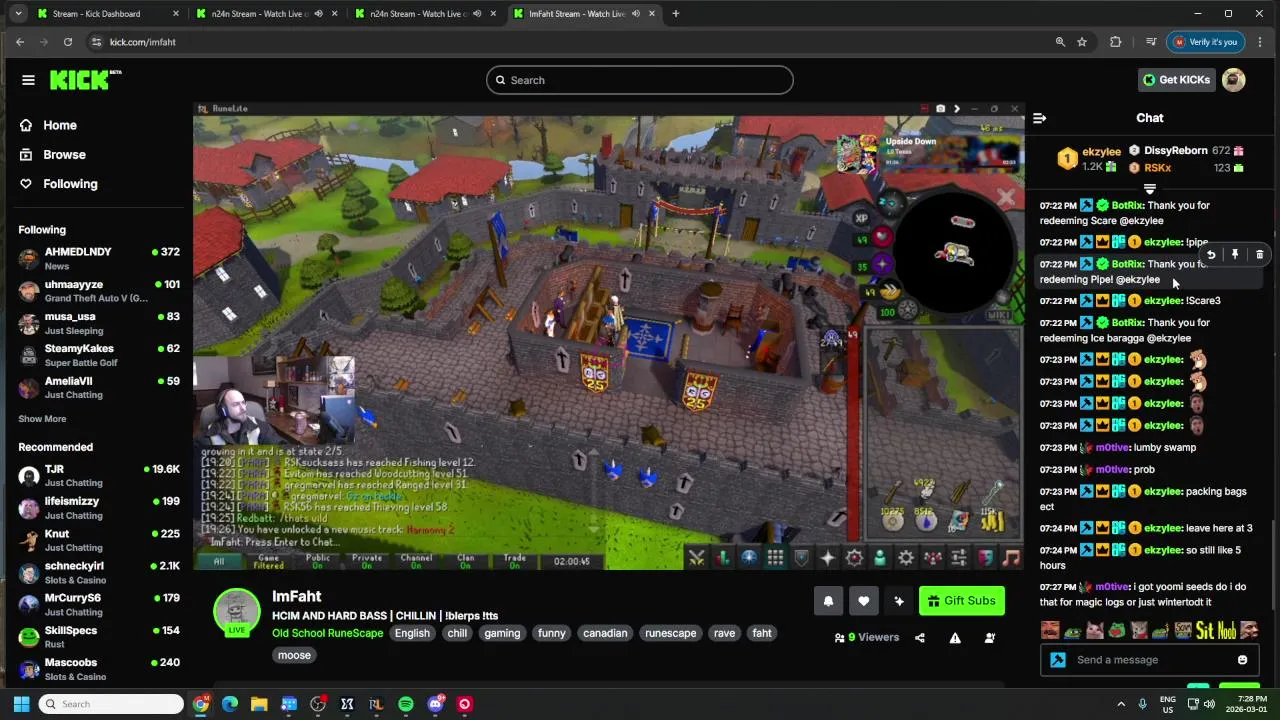Open TJR recommended channel
Screen dimensions: 1280x720
(98, 476)
